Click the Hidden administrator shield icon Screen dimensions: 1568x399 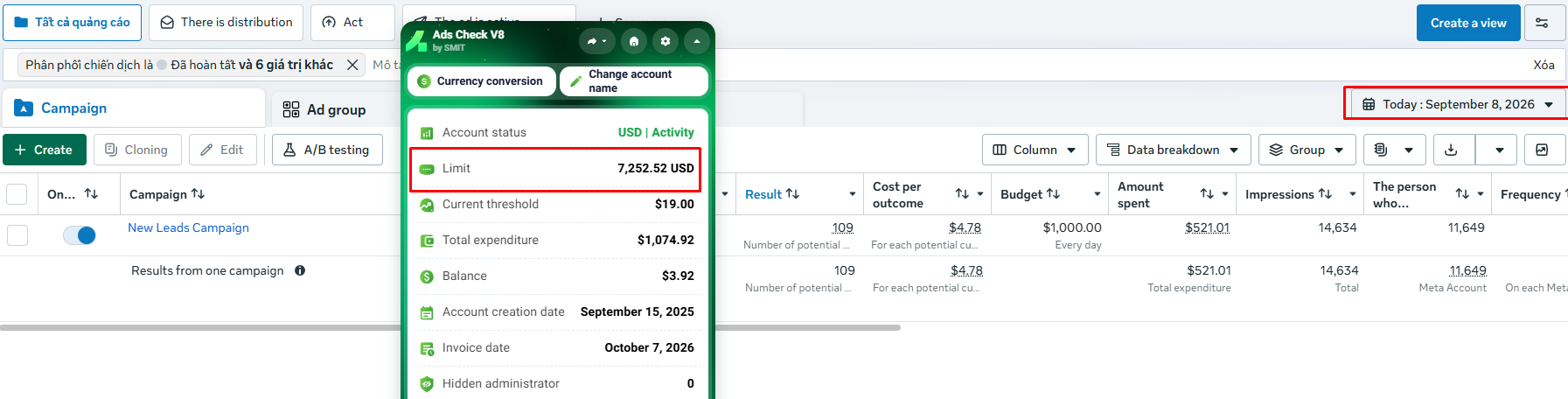pyautogui.click(x=427, y=384)
